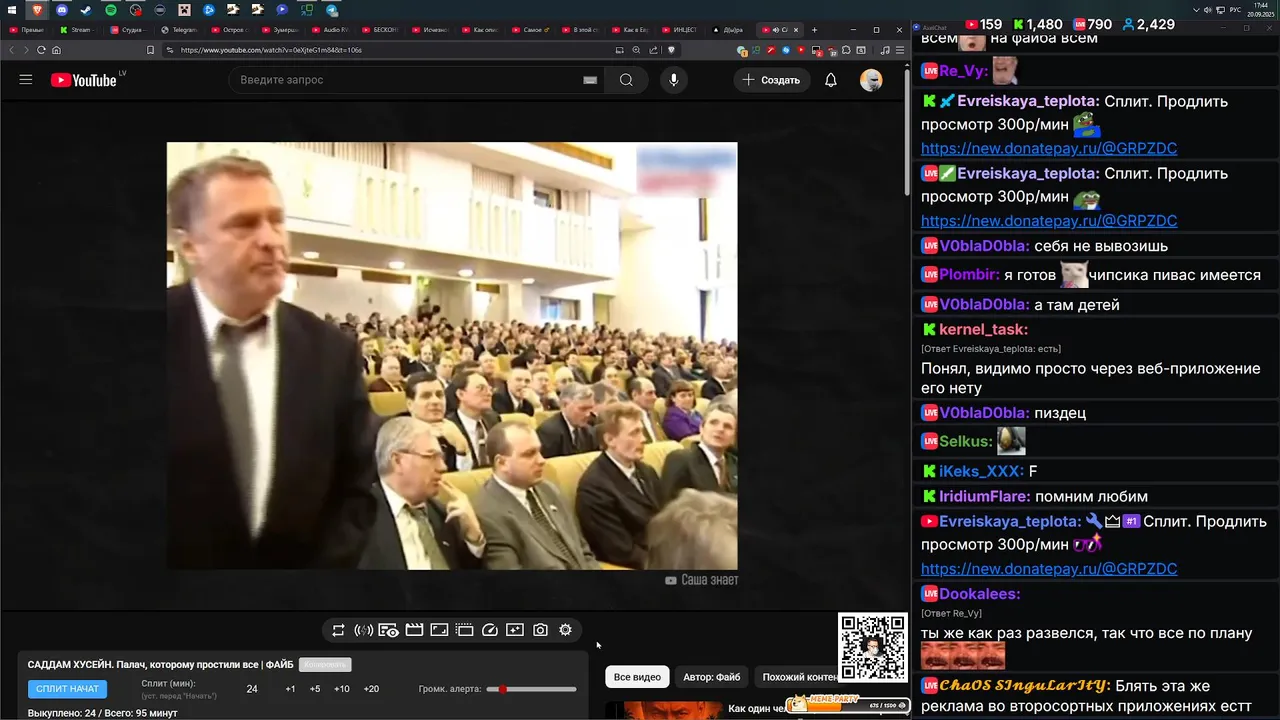This screenshot has height=720, width=1280.
Task: Click the Kick viewer count 1,480
Action: point(1037,24)
